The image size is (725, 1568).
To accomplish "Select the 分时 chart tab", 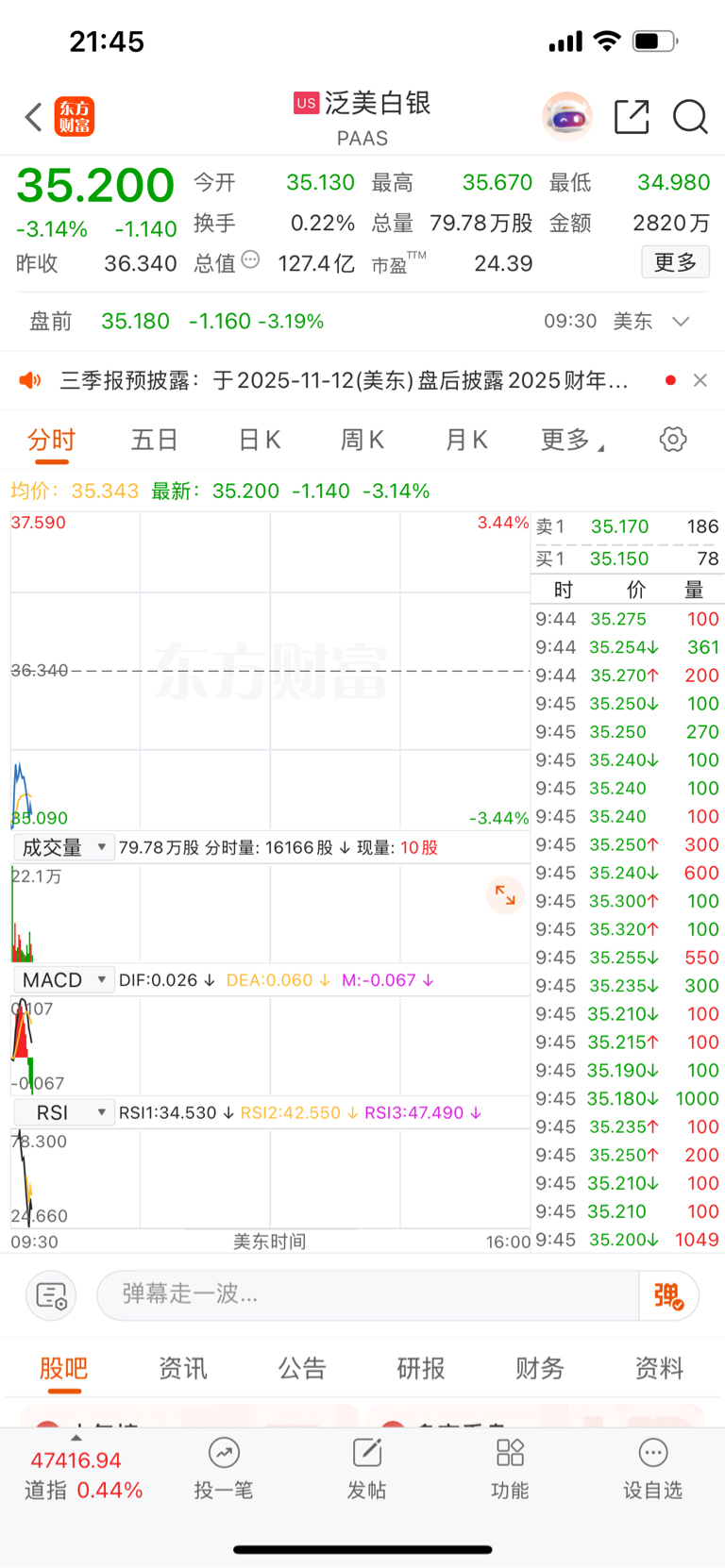I will click(51, 440).
